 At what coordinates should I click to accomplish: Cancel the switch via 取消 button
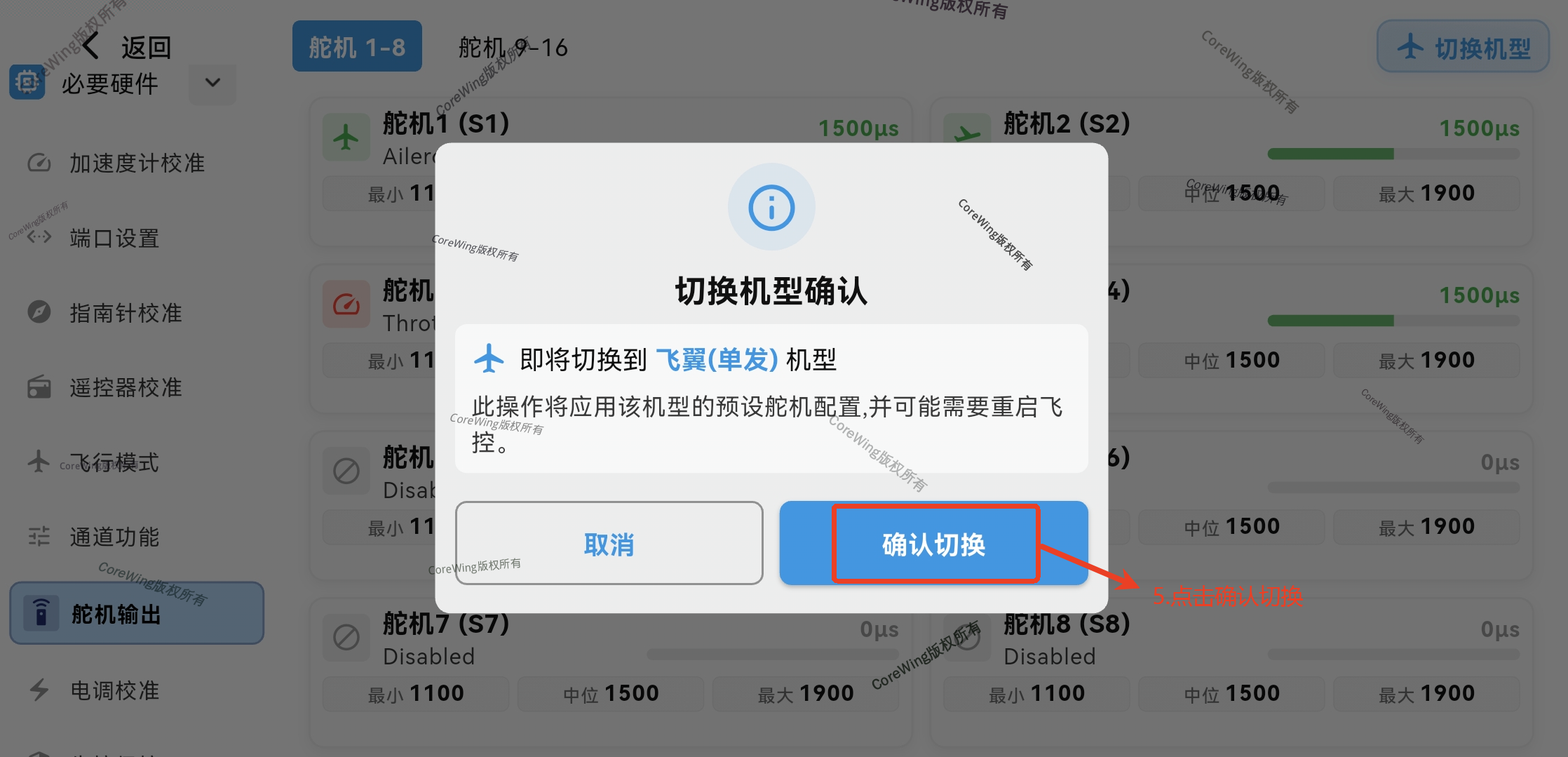click(x=609, y=543)
